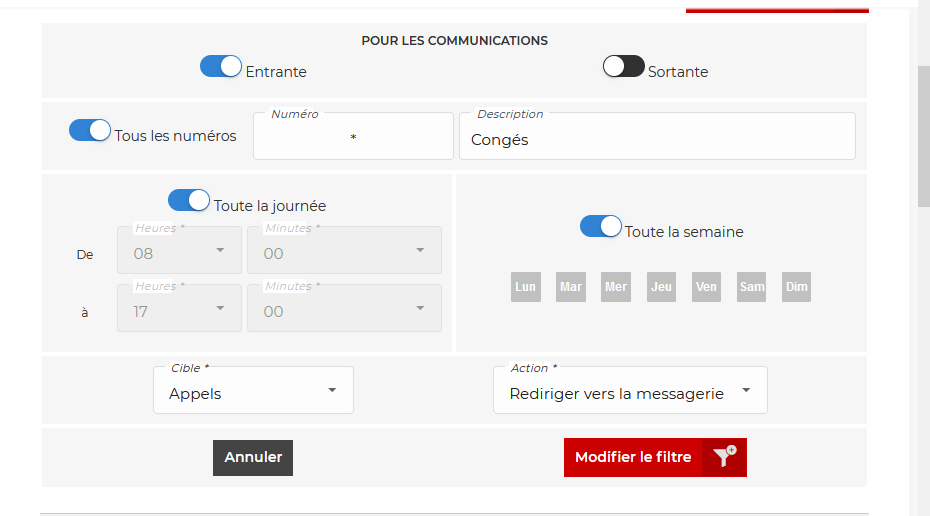The height and width of the screenshot is (516, 930).
Task: Select the Mer day button
Action: 616,287
